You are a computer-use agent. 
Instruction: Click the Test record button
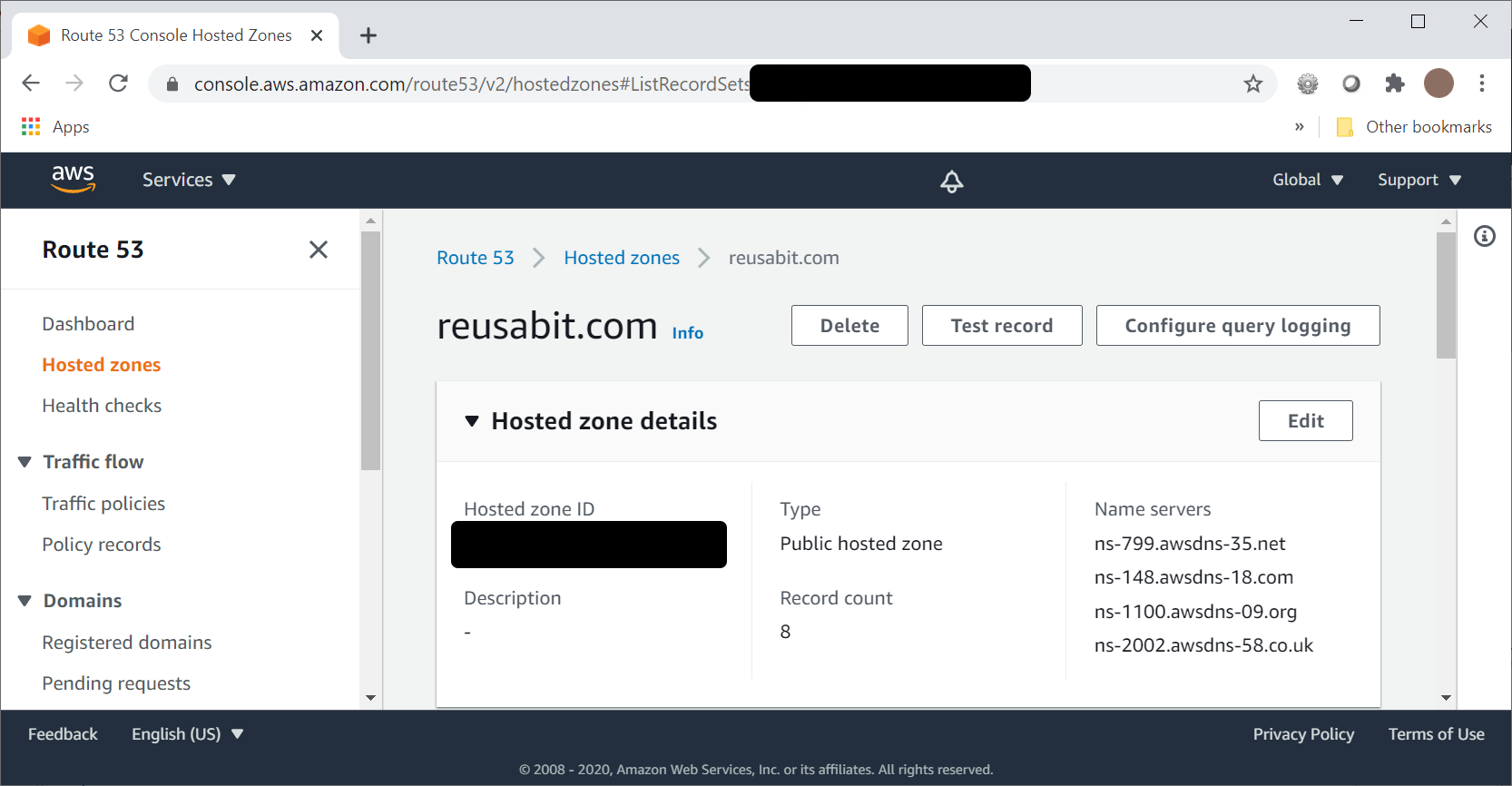click(1002, 326)
